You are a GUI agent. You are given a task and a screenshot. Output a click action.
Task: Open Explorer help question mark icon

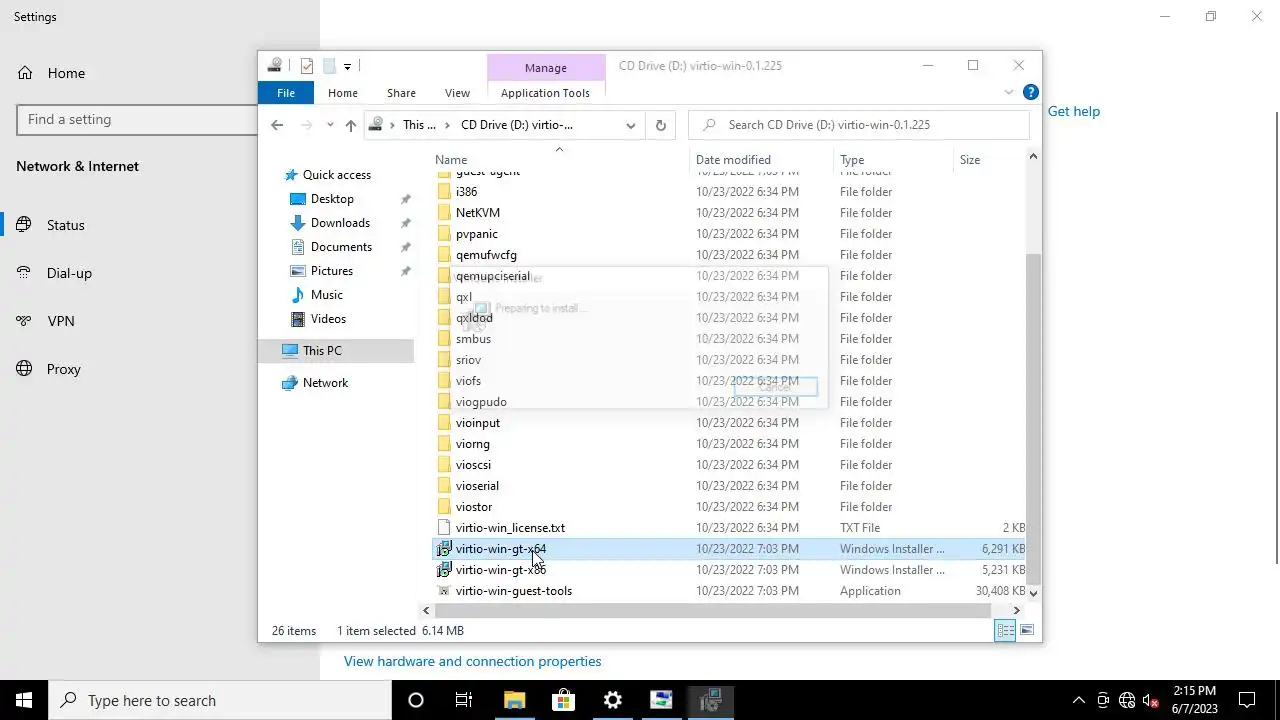pos(1031,92)
